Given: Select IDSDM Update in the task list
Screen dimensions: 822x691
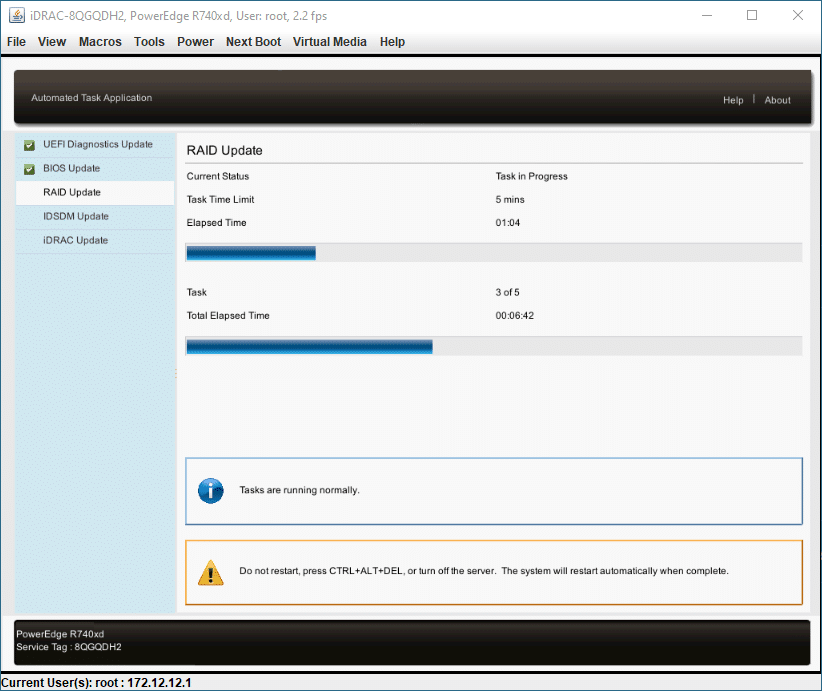Looking at the screenshot, I should [x=95, y=217].
